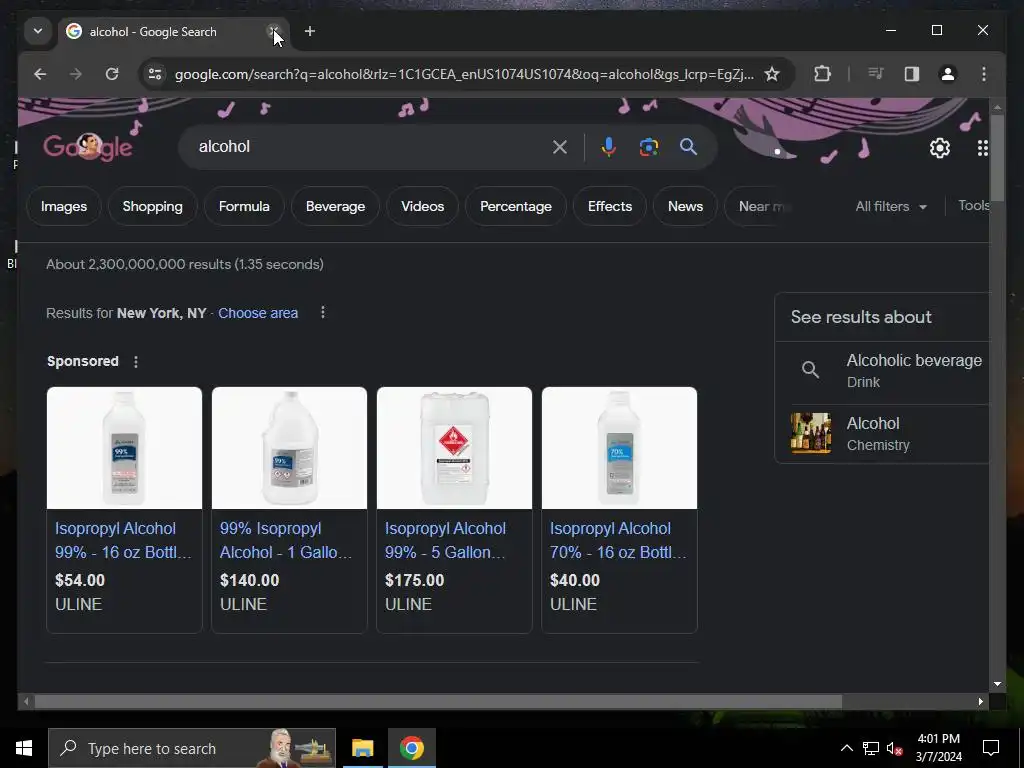Open a new tab with plus button
Image resolution: width=1024 pixels, height=768 pixels.
(x=310, y=31)
